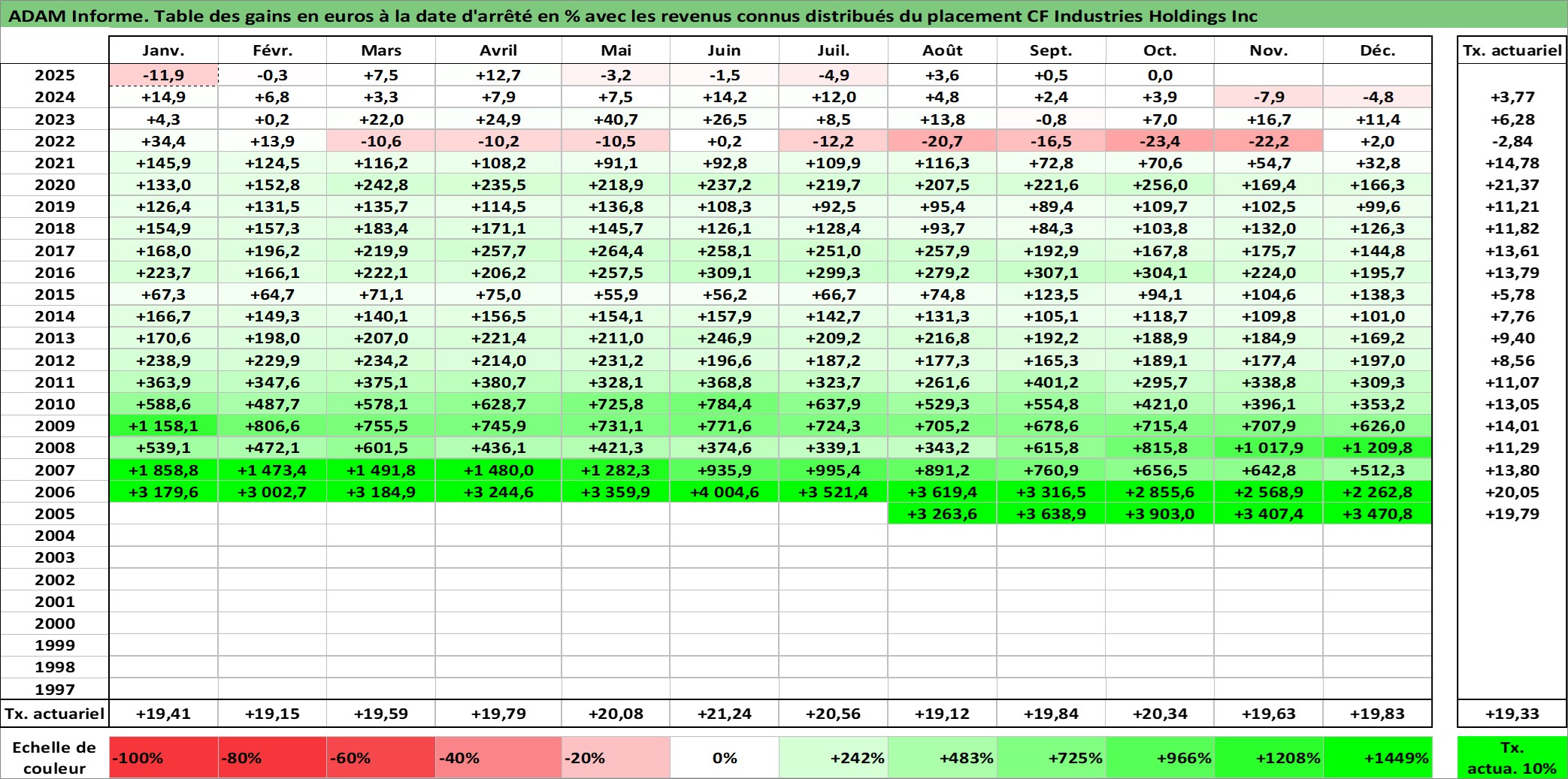Click the Tx. actuariel column header

1512,50
